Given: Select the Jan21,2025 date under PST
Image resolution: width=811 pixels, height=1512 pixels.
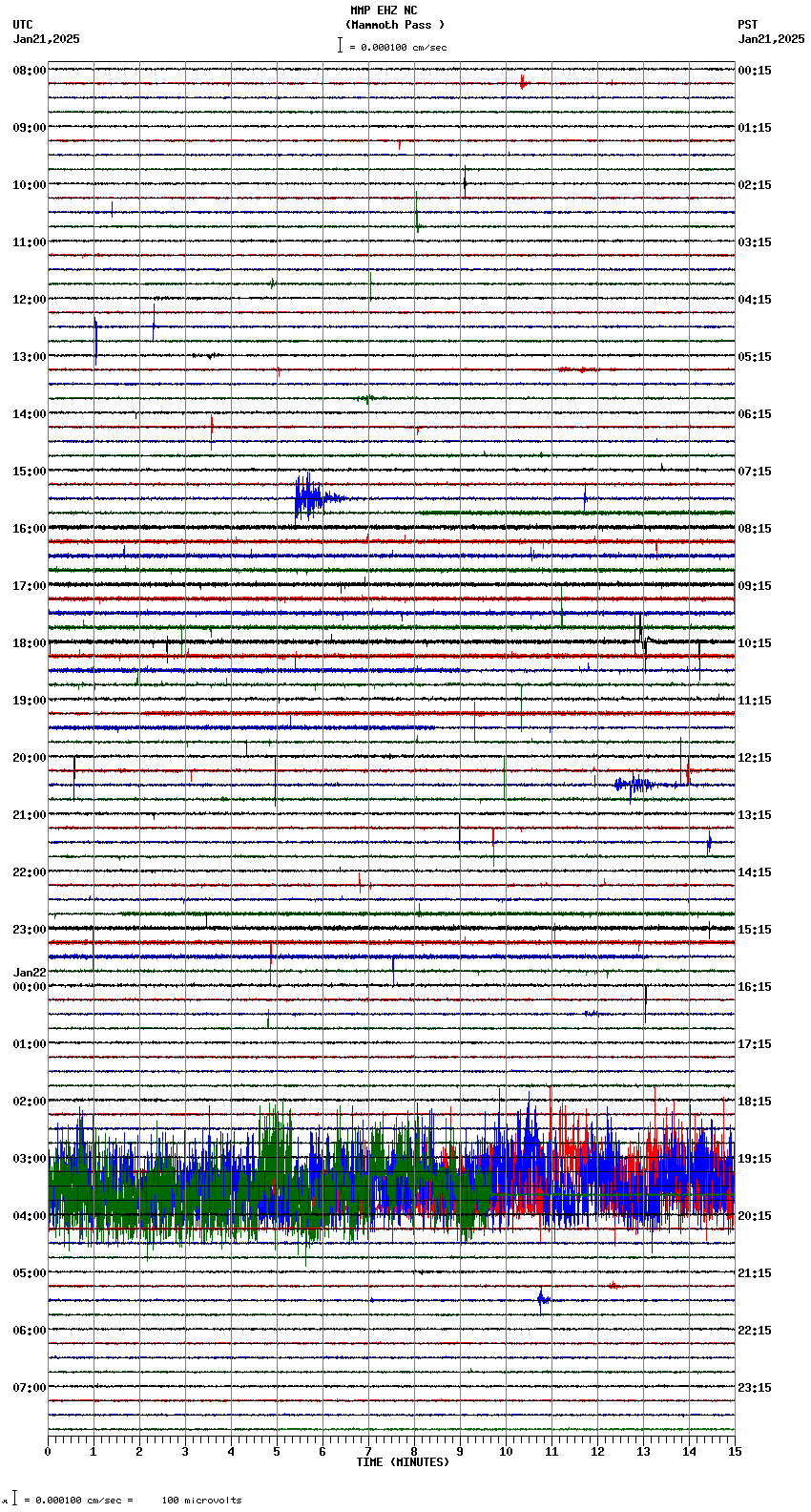Looking at the screenshot, I should point(771,39).
